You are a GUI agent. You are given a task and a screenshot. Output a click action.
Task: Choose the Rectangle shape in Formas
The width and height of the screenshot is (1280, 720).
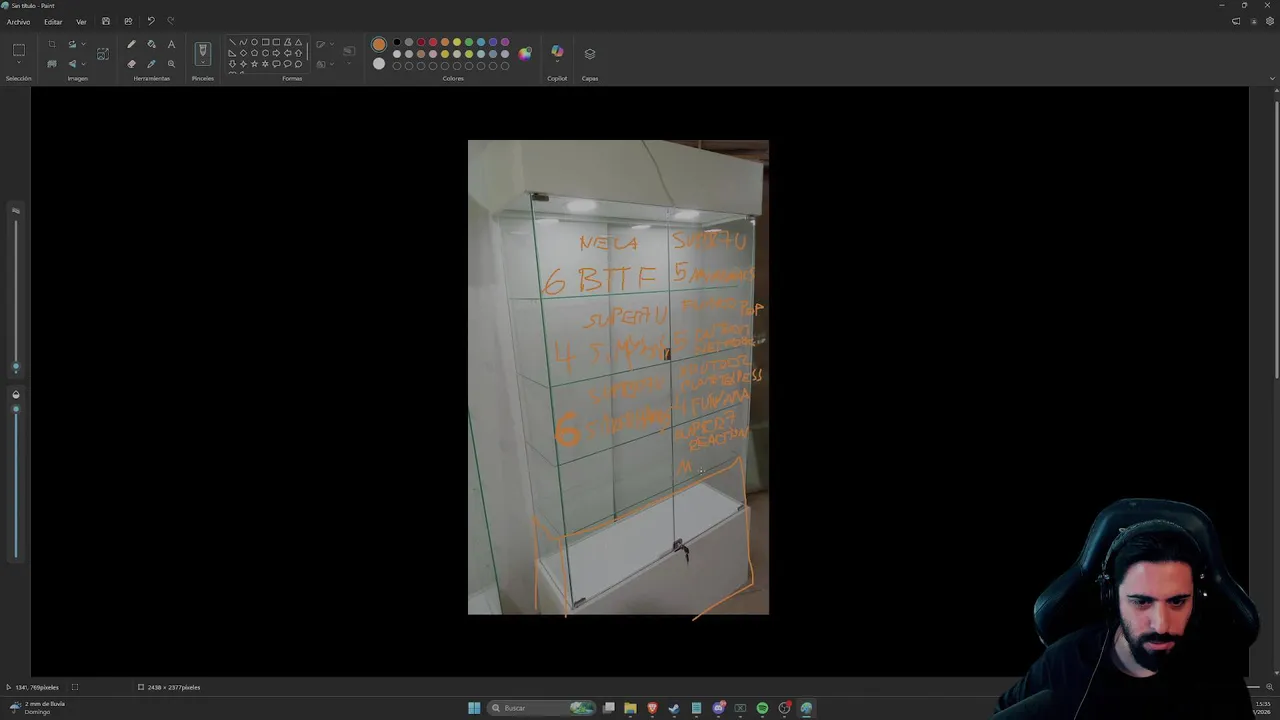265,42
